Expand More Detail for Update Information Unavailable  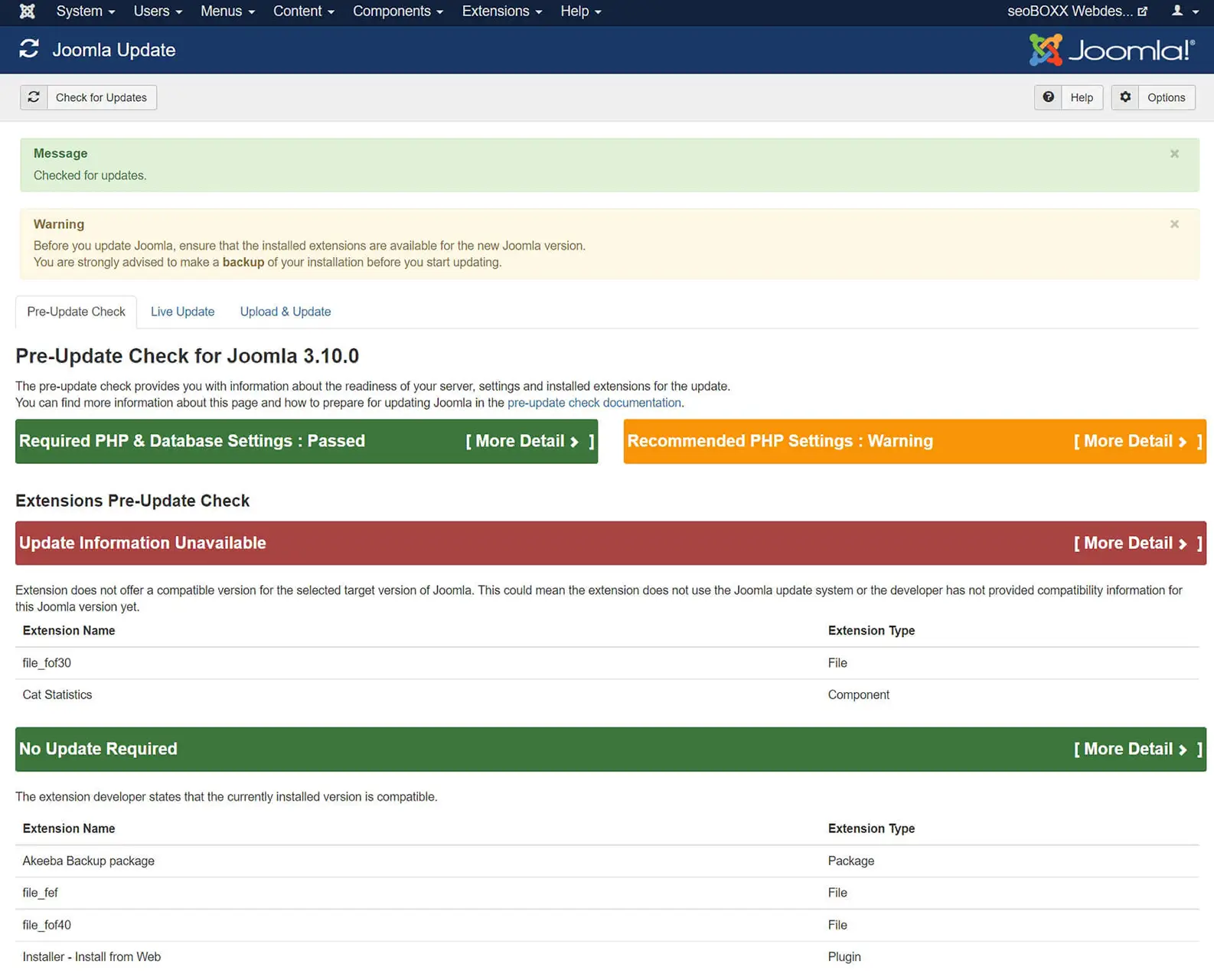pos(1138,543)
